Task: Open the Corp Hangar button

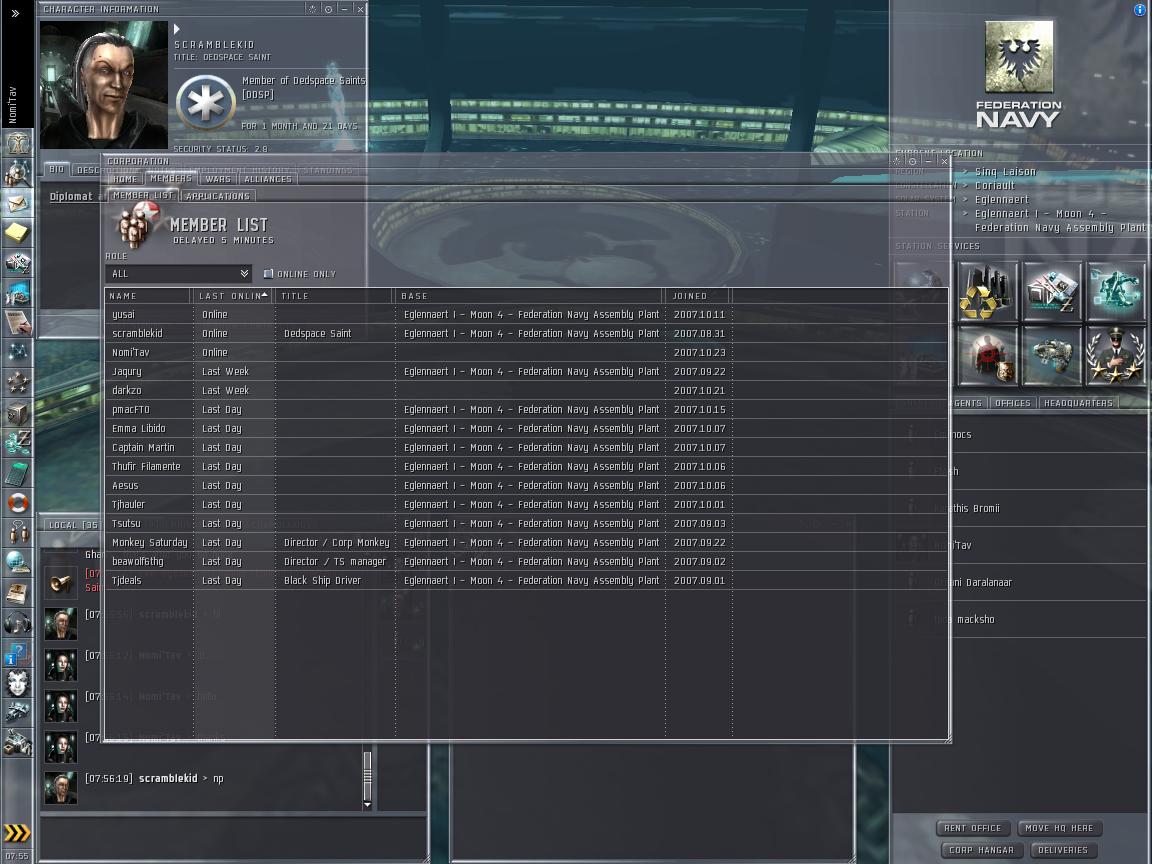Action: tap(982, 850)
